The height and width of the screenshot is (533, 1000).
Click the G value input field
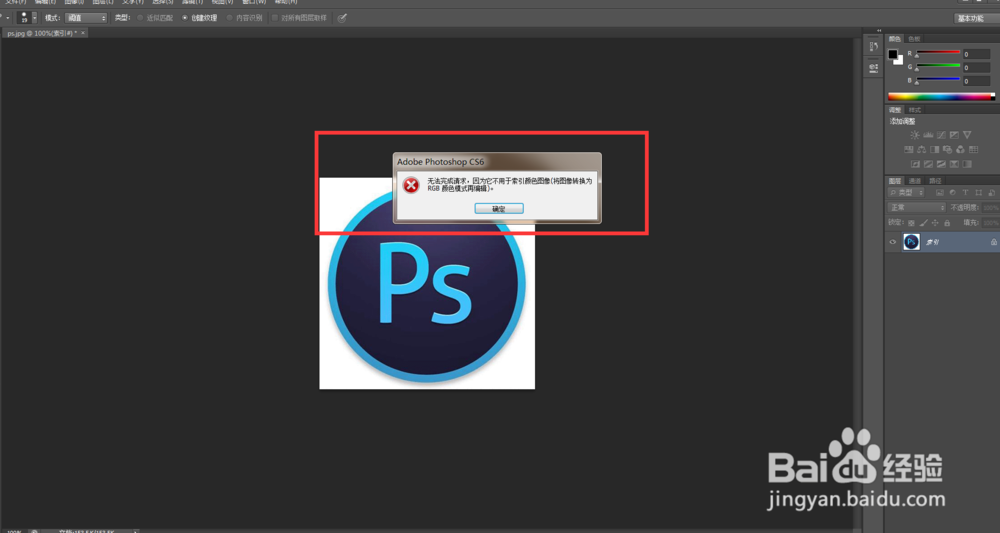(976, 68)
